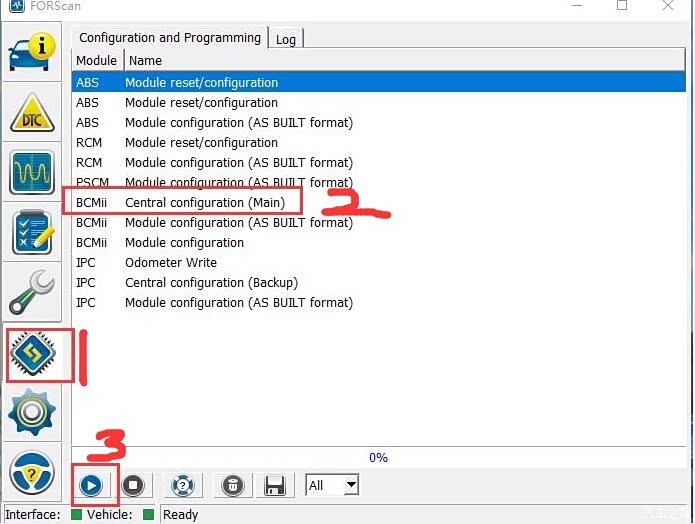This screenshot has width=695, height=524.
Task: Open the lifebuoy help icon
Action: pyautogui.click(x=182, y=485)
